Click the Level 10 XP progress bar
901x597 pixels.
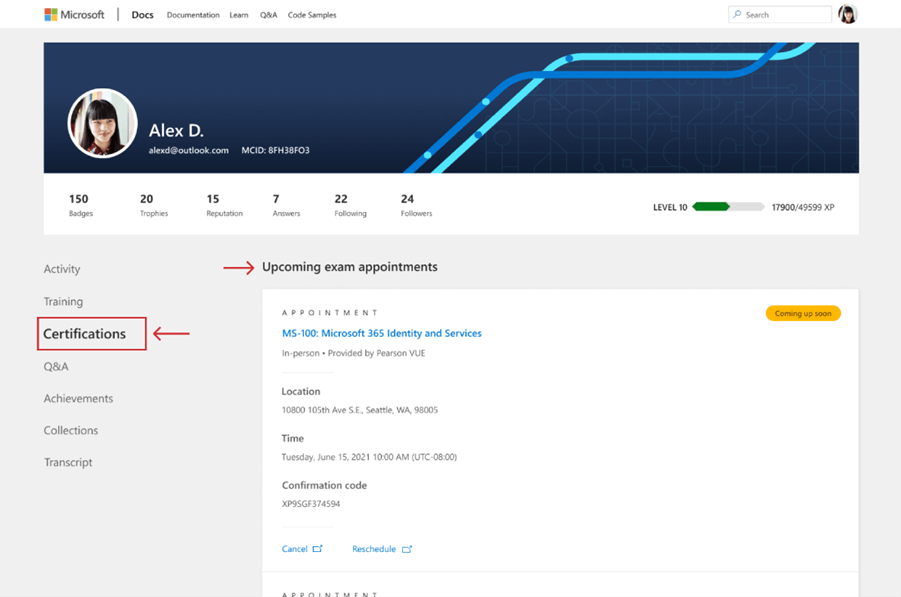728,207
